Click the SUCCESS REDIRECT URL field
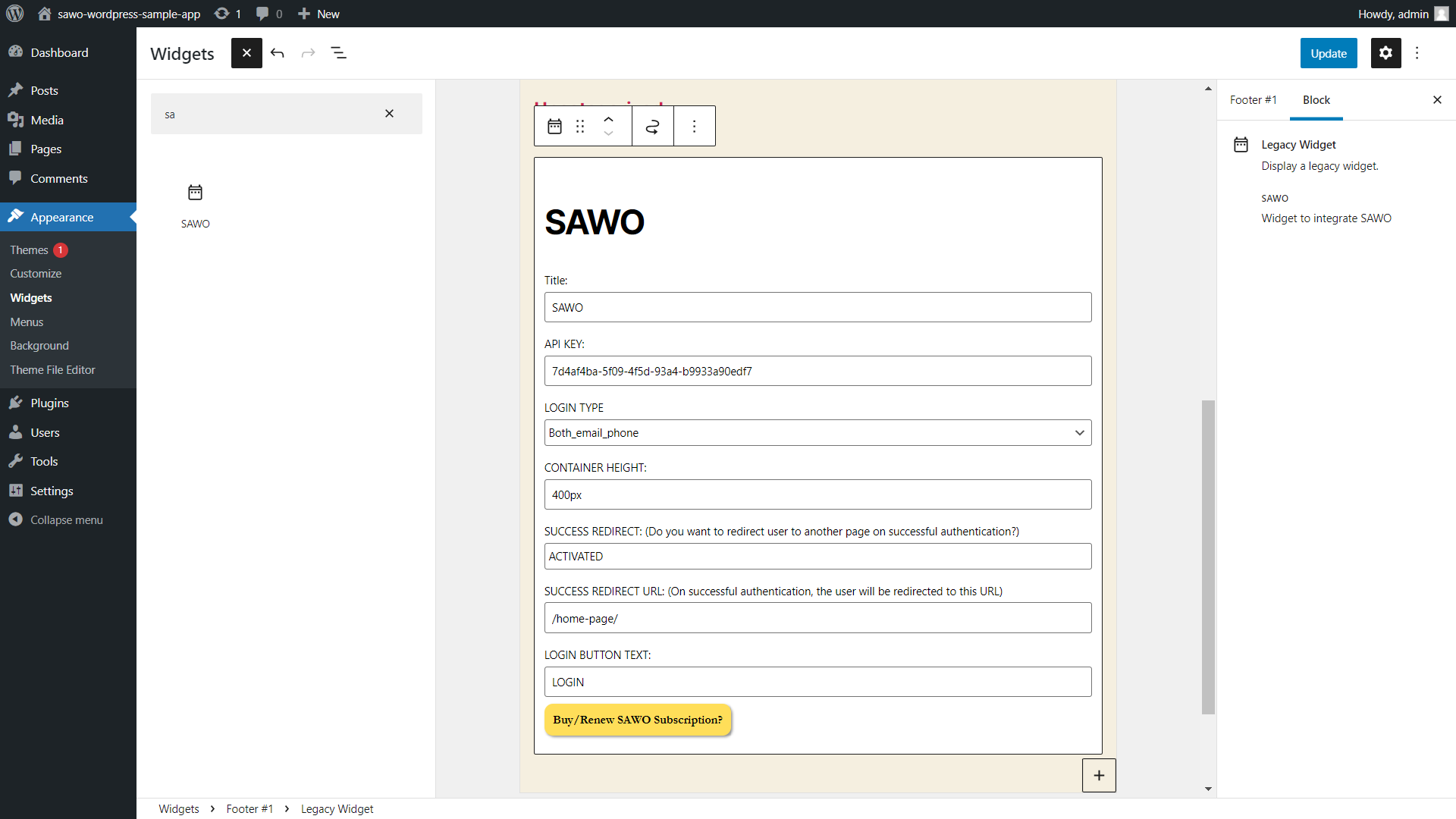This screenshot has width=1456, height=819. (x=817, y=618)
